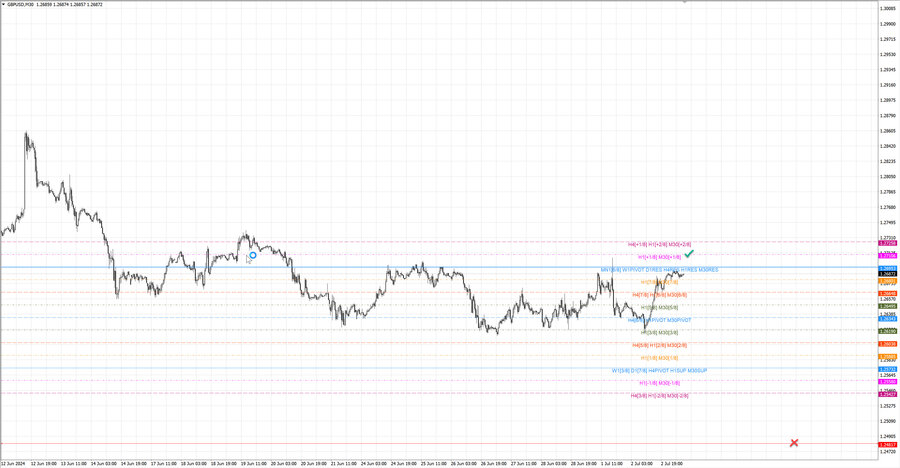900x468 pixels.
Task: Click the 27 Jun 11:00 time axis label
Action: (x=523, y=463)
